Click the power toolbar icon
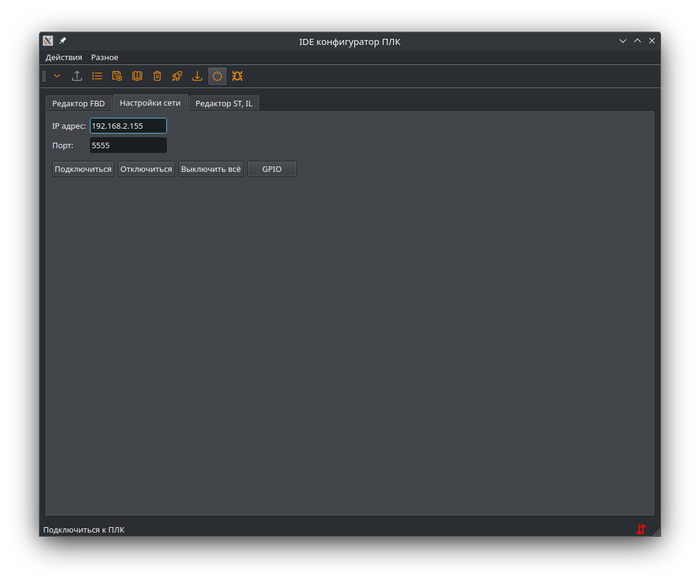 tap(217, 76)
